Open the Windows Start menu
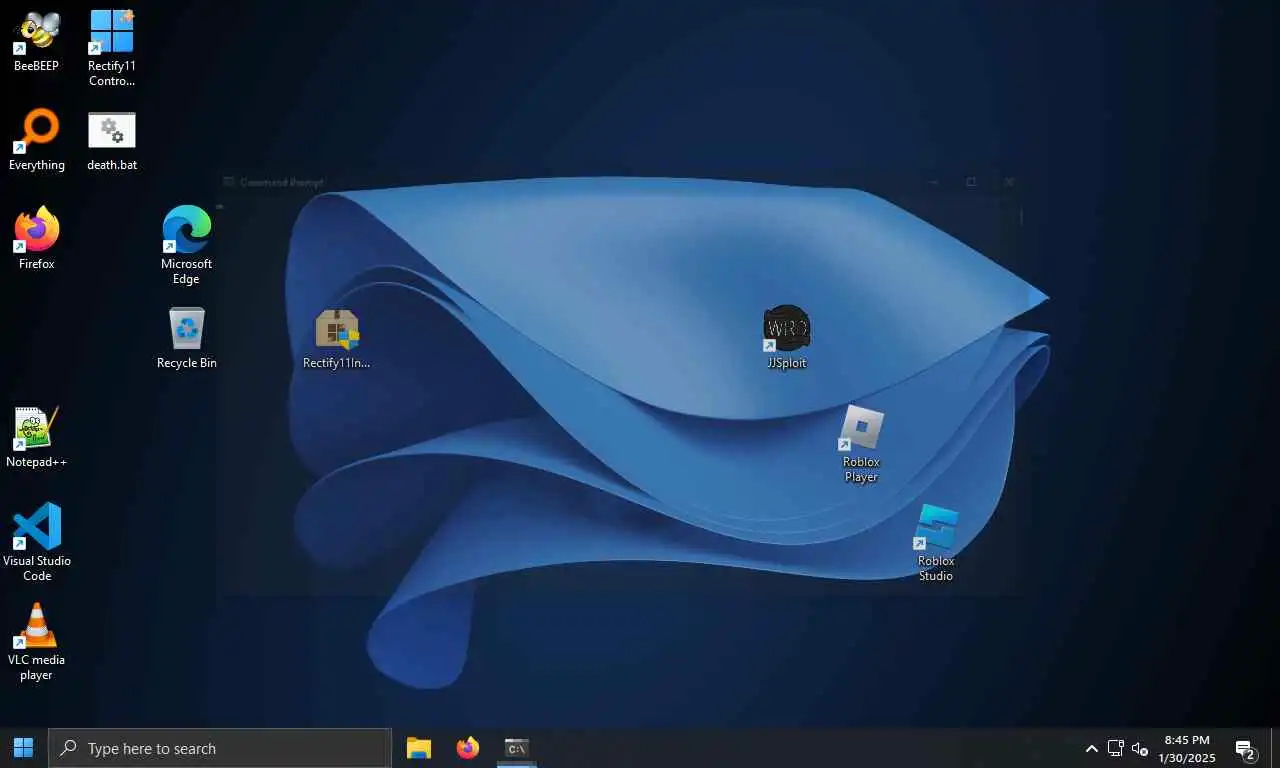 pyautogui.click(x=24, y=748)
